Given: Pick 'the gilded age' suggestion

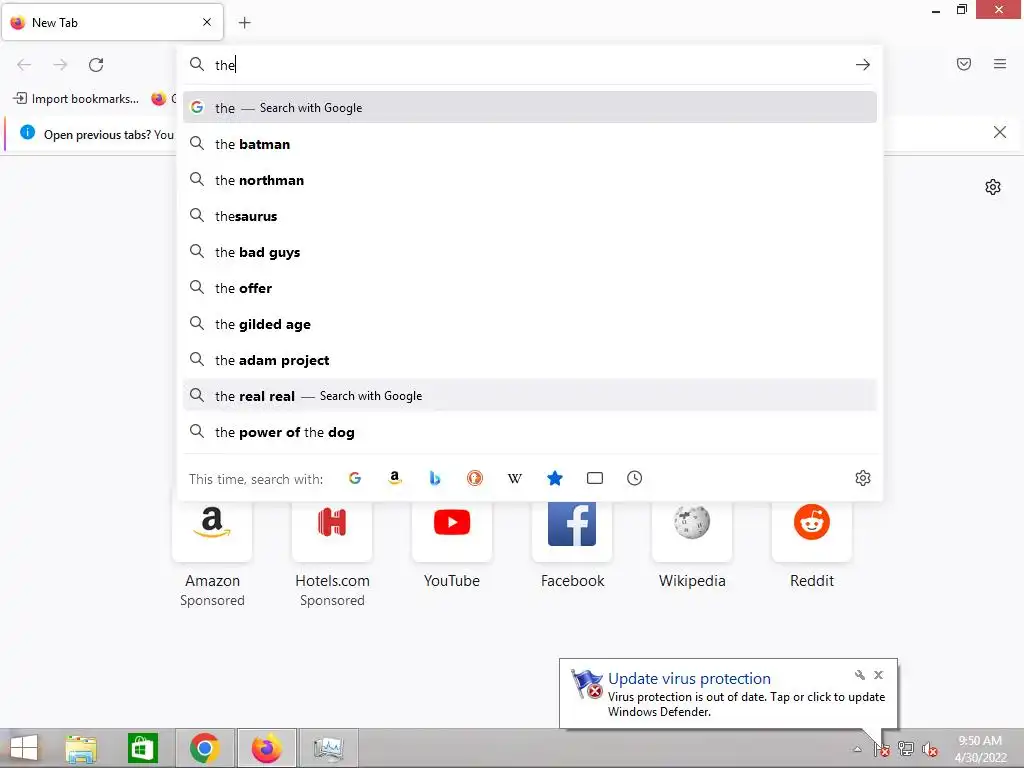Looking at the screenshot, I should [530, 323].
